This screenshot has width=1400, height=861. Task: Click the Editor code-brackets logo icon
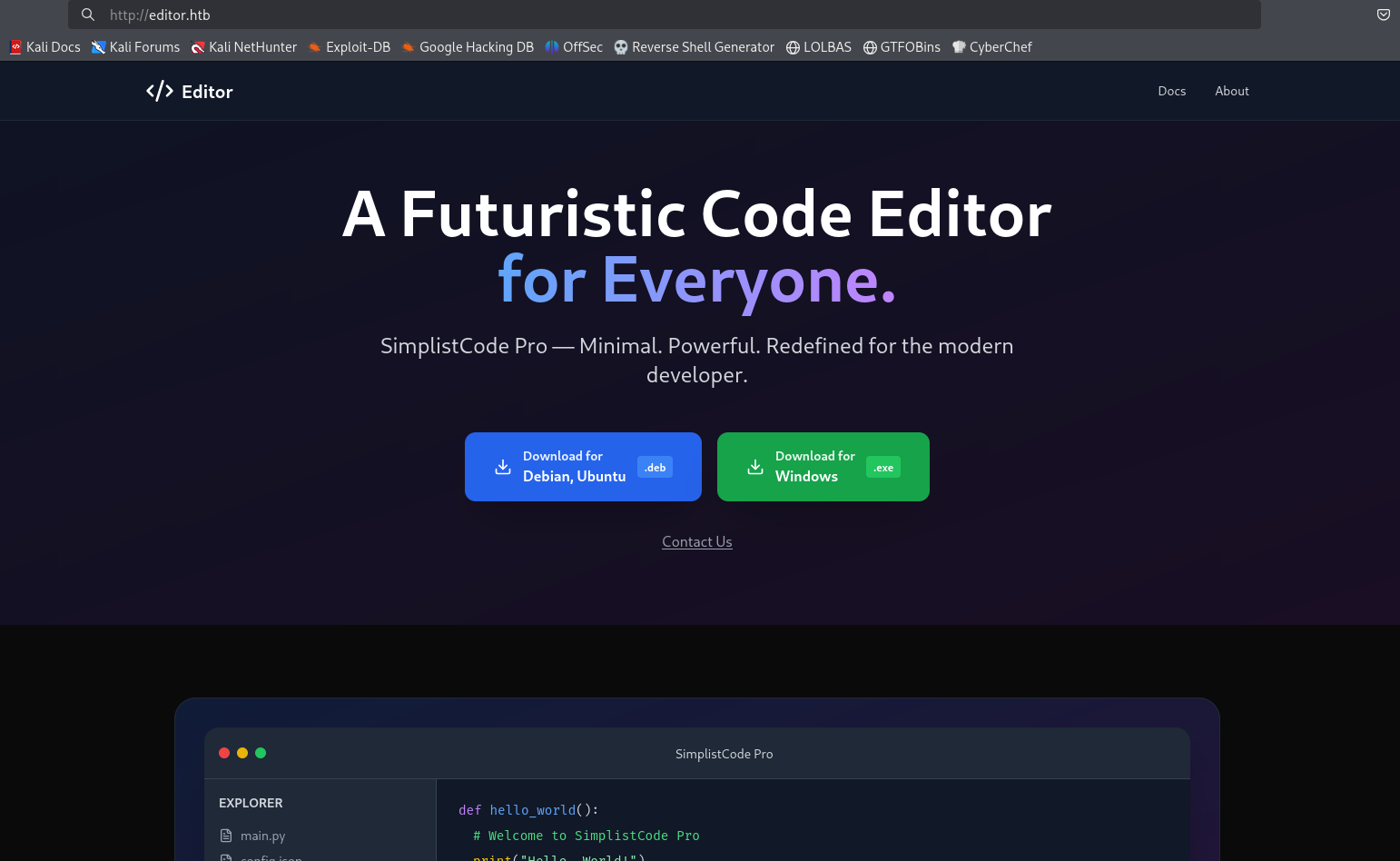160,91
